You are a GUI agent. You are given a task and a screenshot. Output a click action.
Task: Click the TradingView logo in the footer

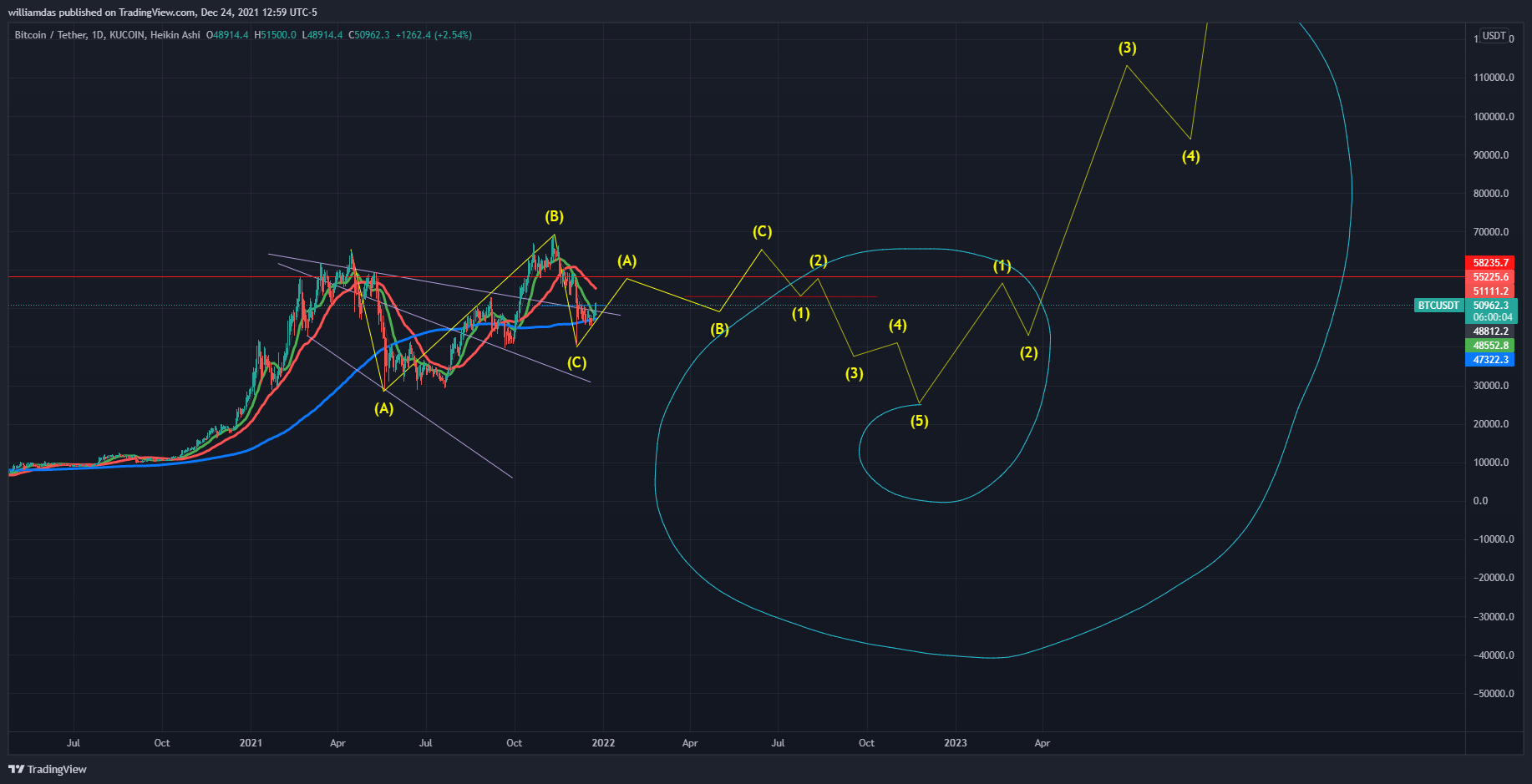tap(48, 769)
